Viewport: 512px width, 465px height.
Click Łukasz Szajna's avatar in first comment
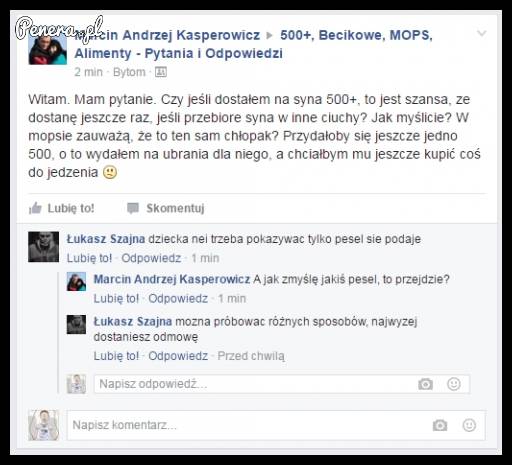click(x=44, y=247)
